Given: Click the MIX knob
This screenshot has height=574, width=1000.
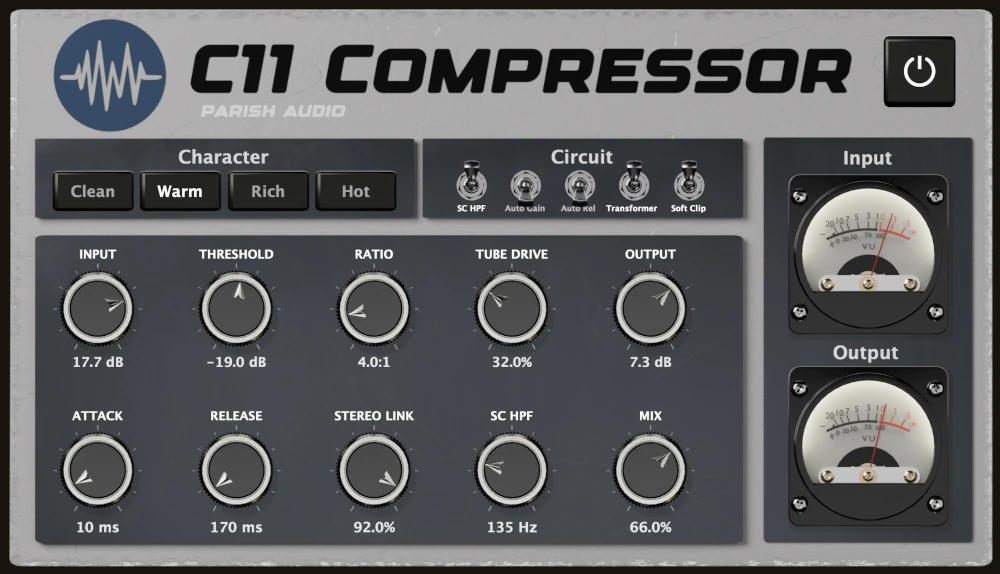Looking at the screenshot, I should pyautogui.click(x=650, y=471).
